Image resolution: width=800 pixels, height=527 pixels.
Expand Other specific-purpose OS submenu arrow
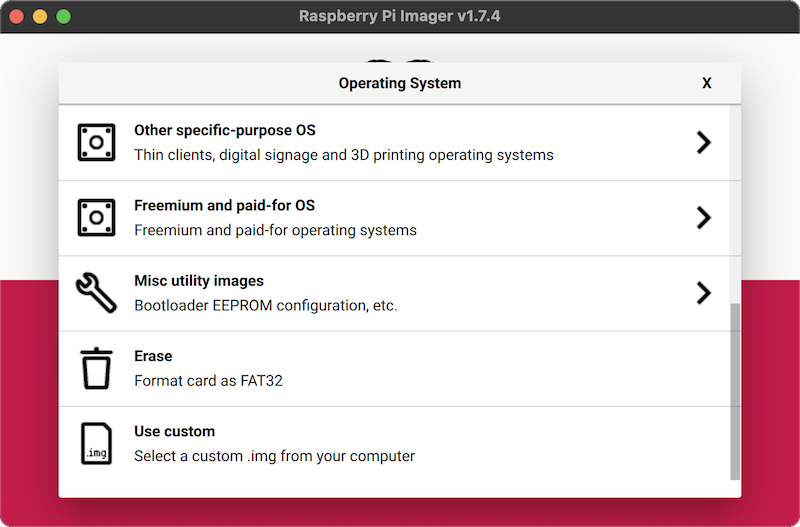pos(703,143)
